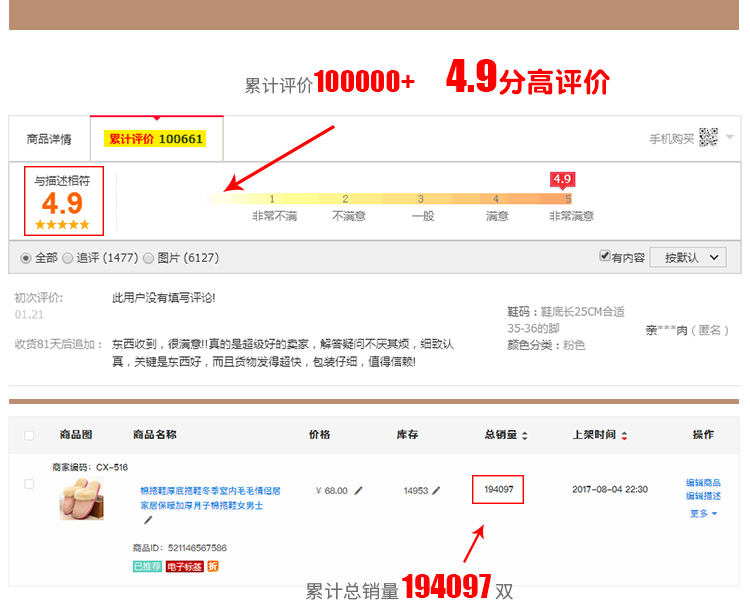Click the sort arrows next to 总销量

525,436
